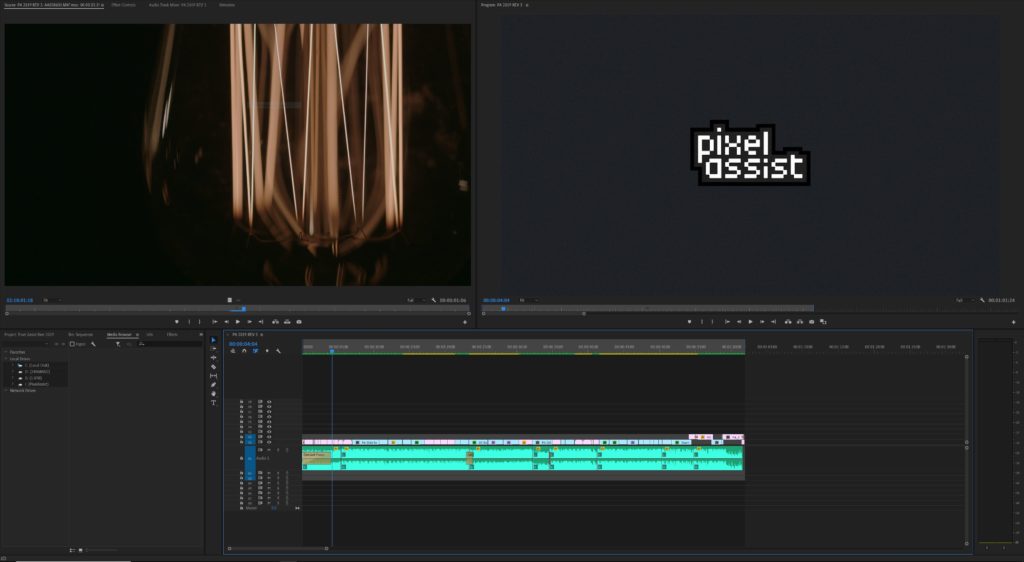Click Mark Out in the Program monitor
This screenshot has height=562, width=1024.
click(x=712, y=322)
